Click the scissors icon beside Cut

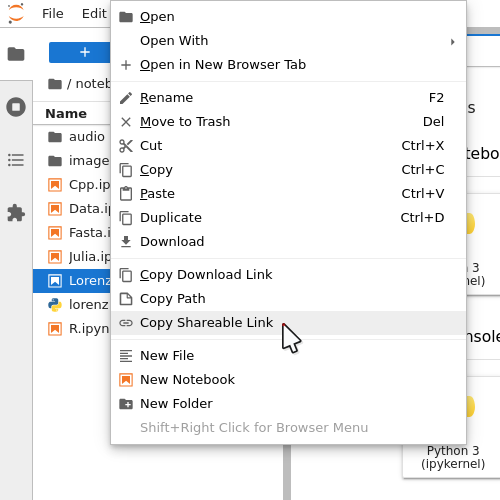(x=126, y=146)
